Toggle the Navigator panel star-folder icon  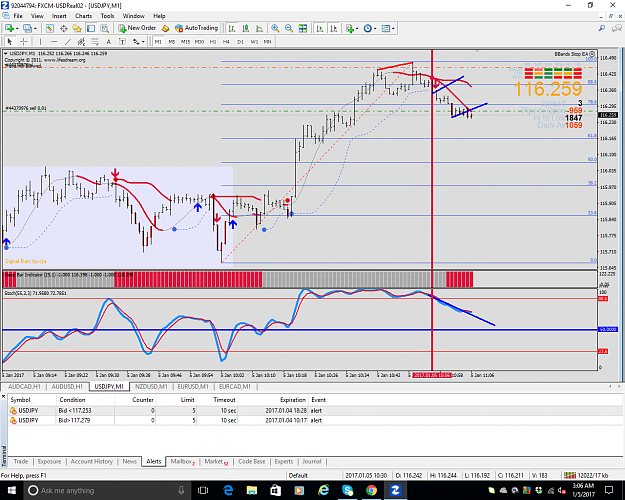coord(77,28)
